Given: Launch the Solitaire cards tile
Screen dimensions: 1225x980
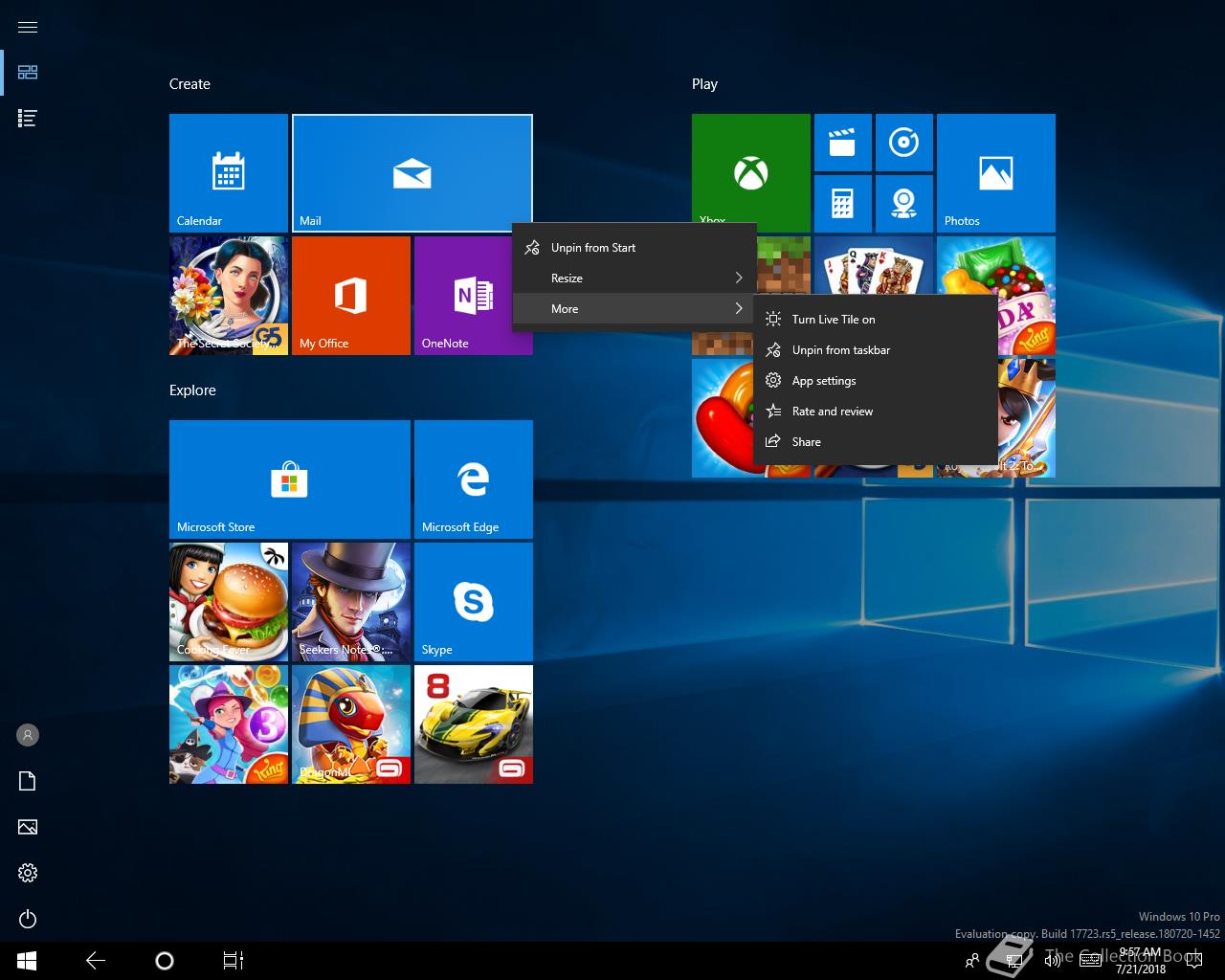Looking at the screenshot, I should pyautogui.click(x=874, y=265).
